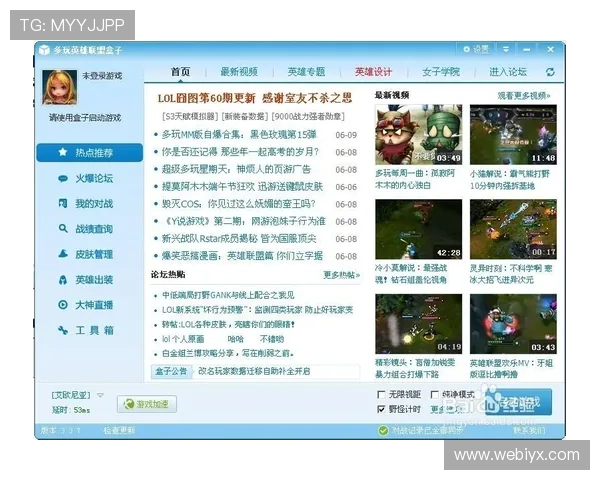The width and height of the screenshot is (600, 480).
Task: Click 联系我们 in the status bar
Action: [529, 431]
